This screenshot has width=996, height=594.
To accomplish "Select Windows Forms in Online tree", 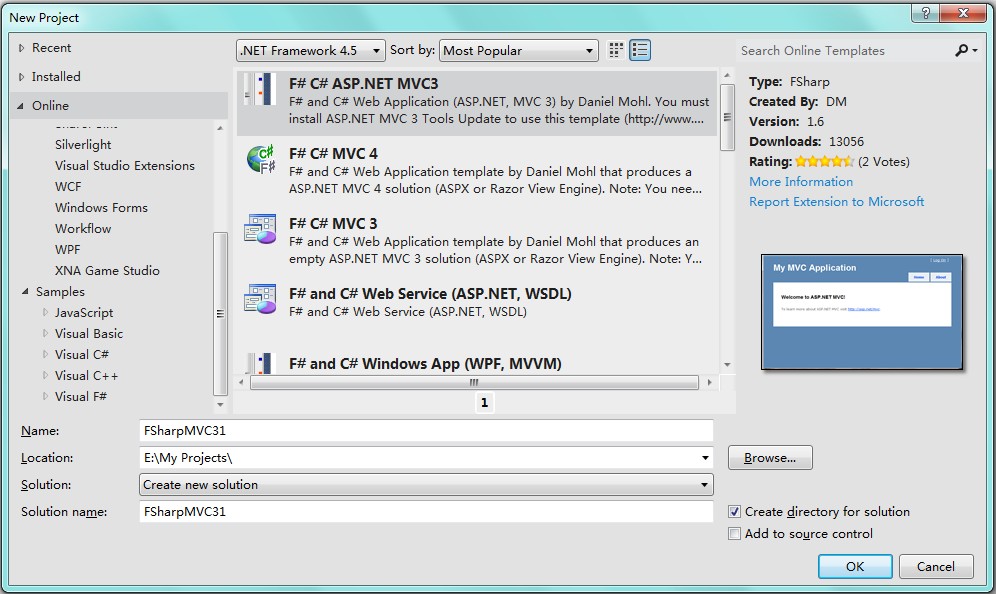I will point(101,208).
